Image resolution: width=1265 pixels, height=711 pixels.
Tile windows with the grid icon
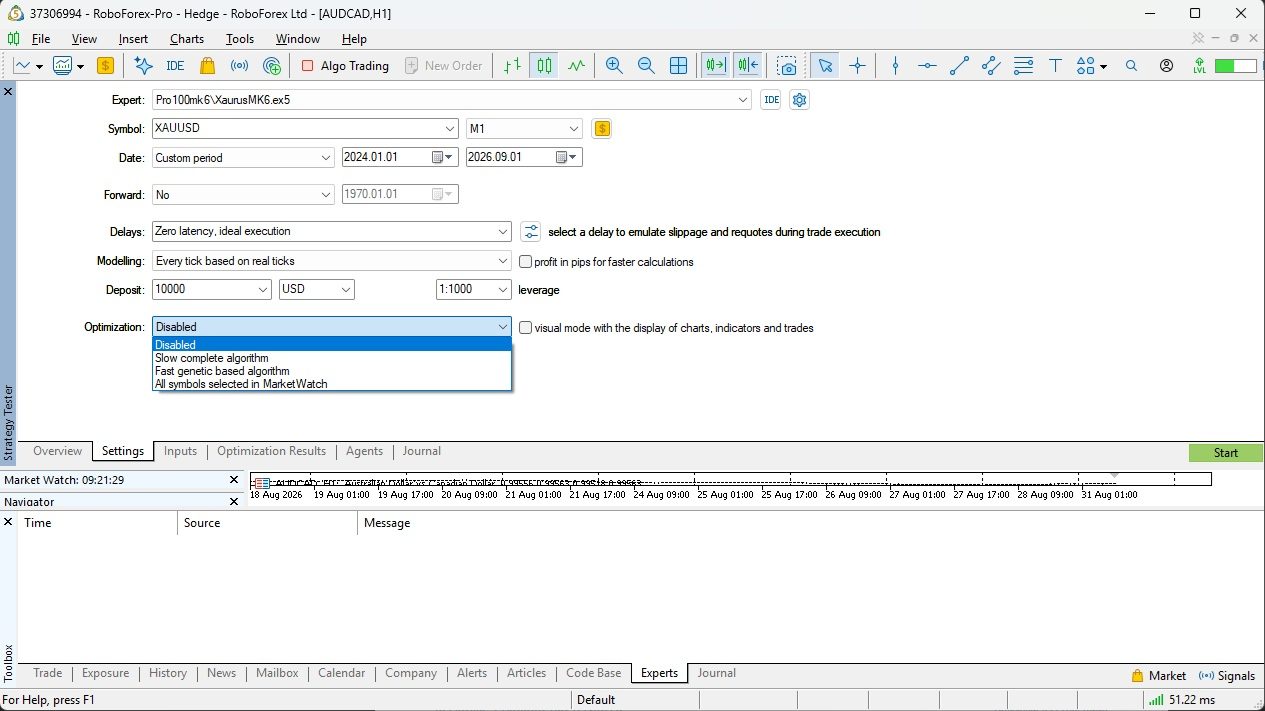coord(678,66)
